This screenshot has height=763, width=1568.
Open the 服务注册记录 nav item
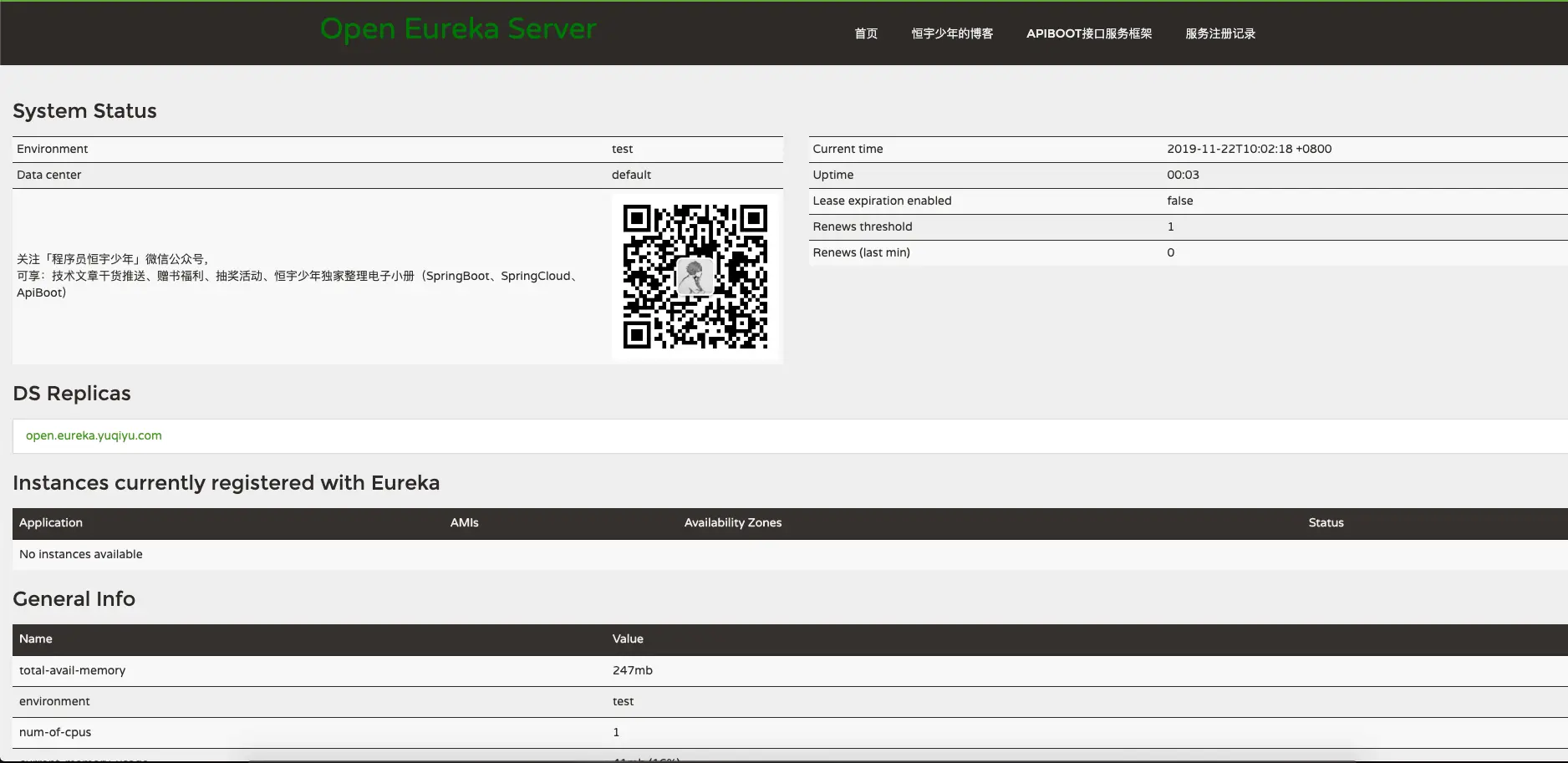(1220, 33)
